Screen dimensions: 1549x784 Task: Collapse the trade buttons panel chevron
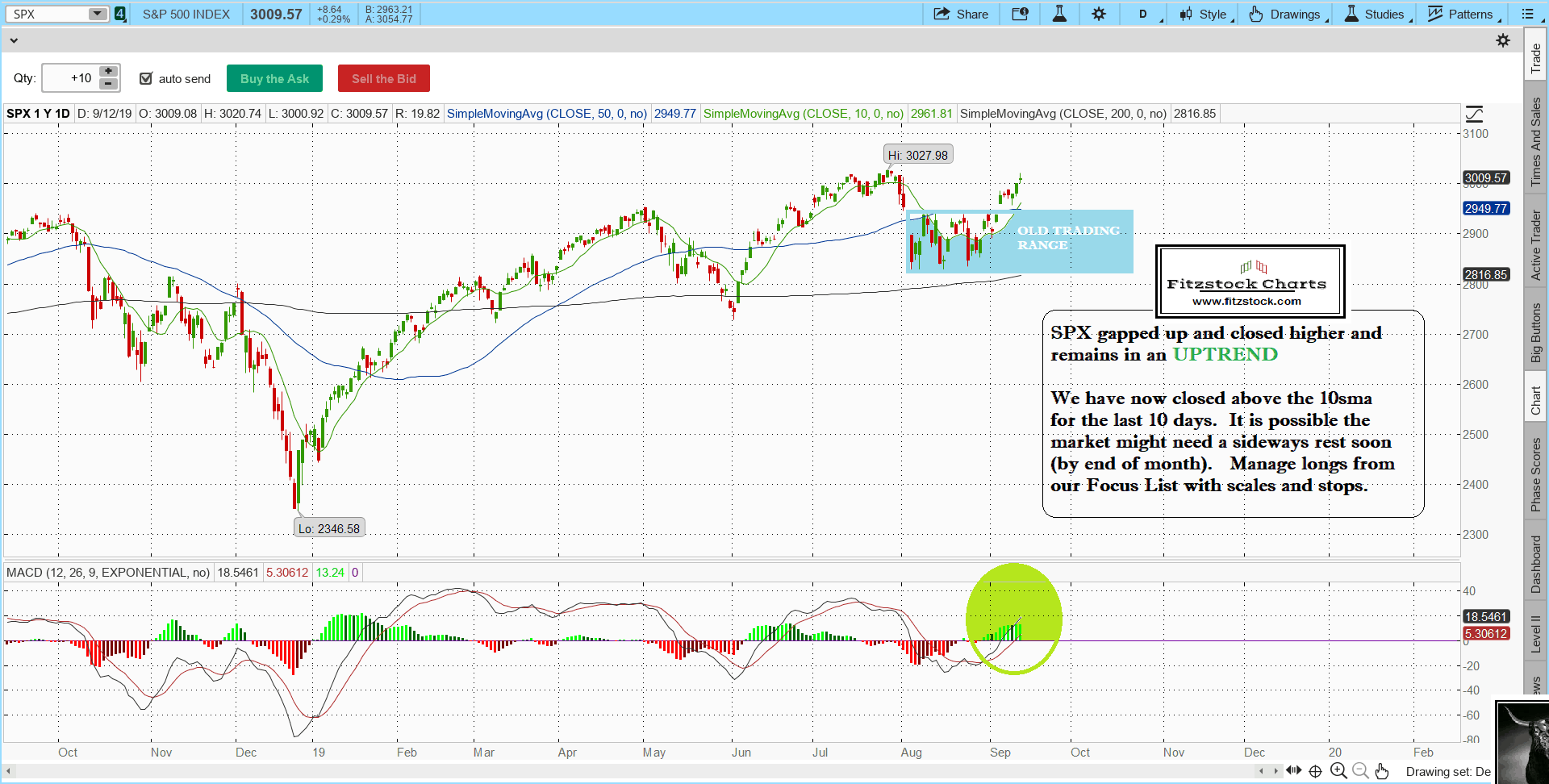coord(14,40)
